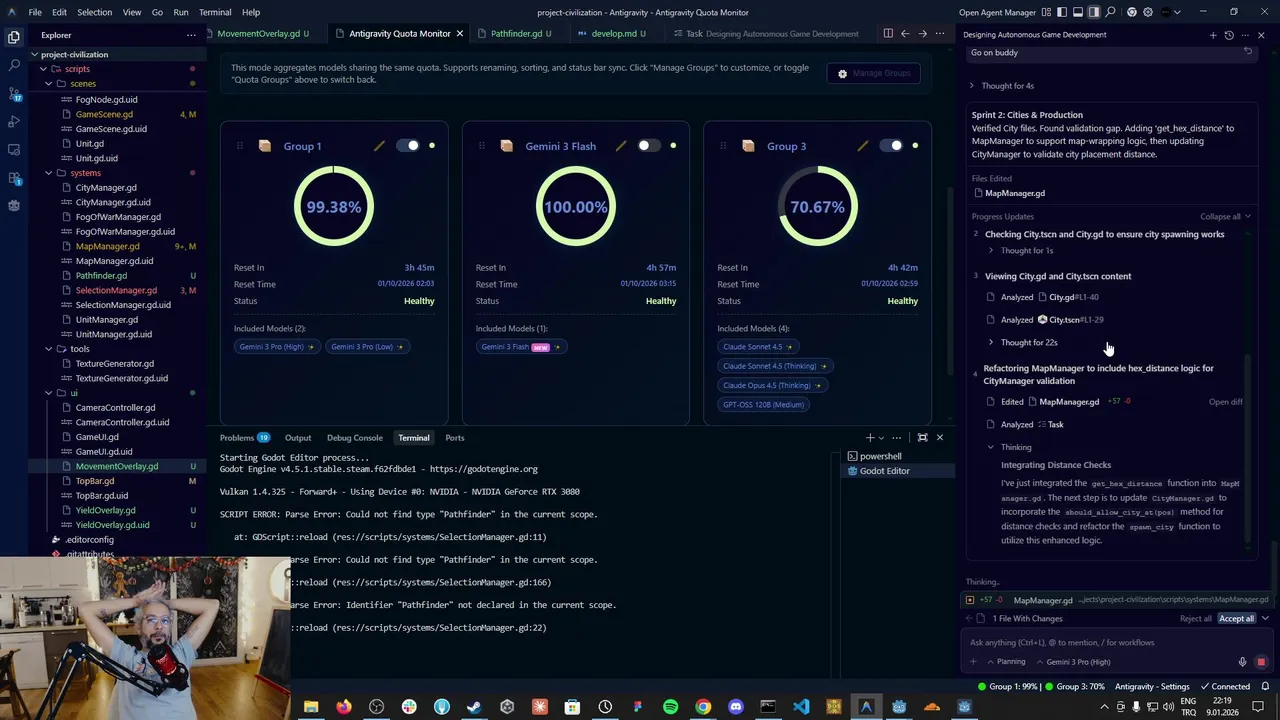The width and height of the screenshot is (1280, 720).
Task: Click Open Agent Manager
Action: (997, 12)
